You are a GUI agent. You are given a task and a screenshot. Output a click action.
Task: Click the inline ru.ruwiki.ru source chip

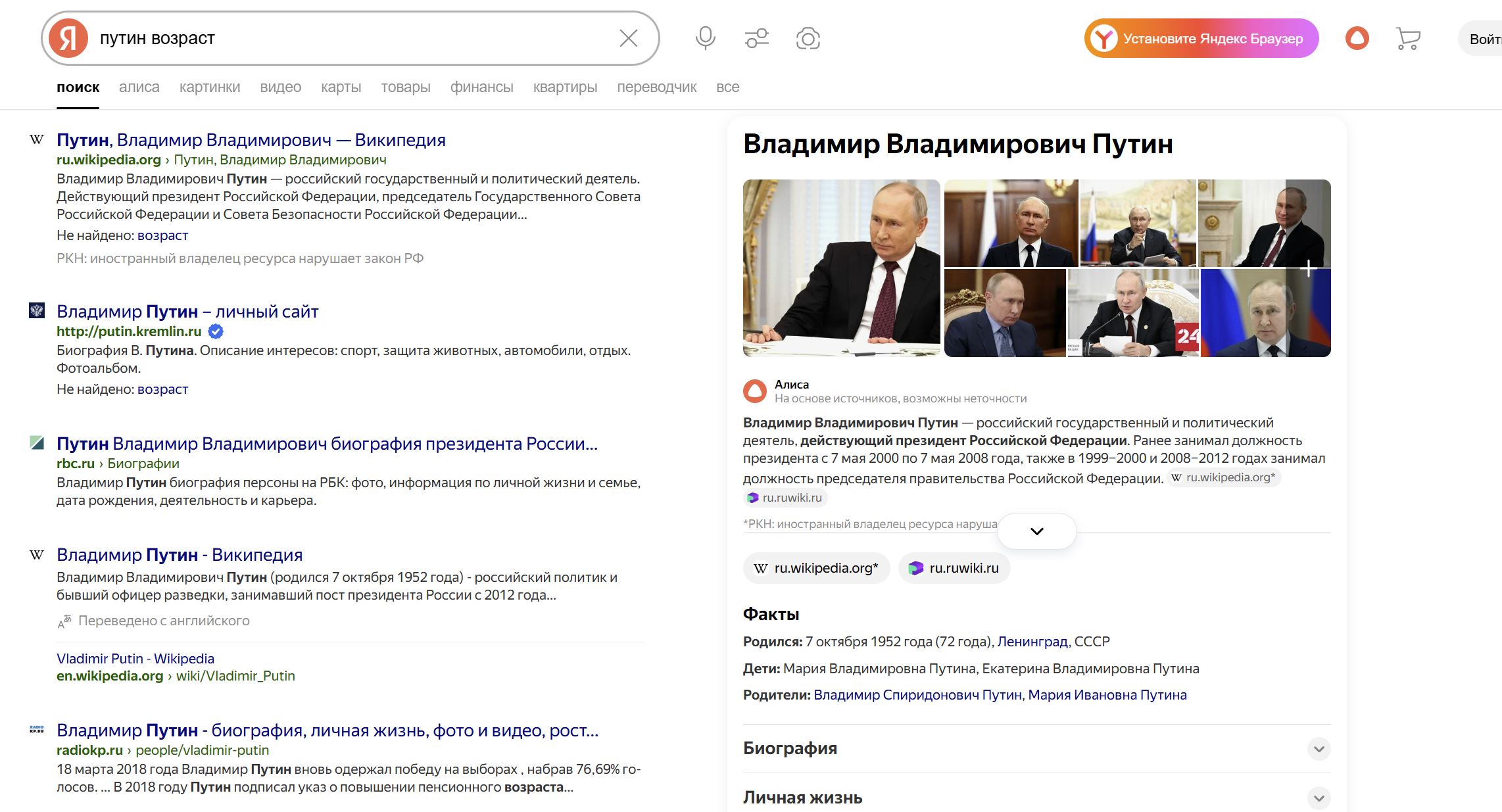785,498
